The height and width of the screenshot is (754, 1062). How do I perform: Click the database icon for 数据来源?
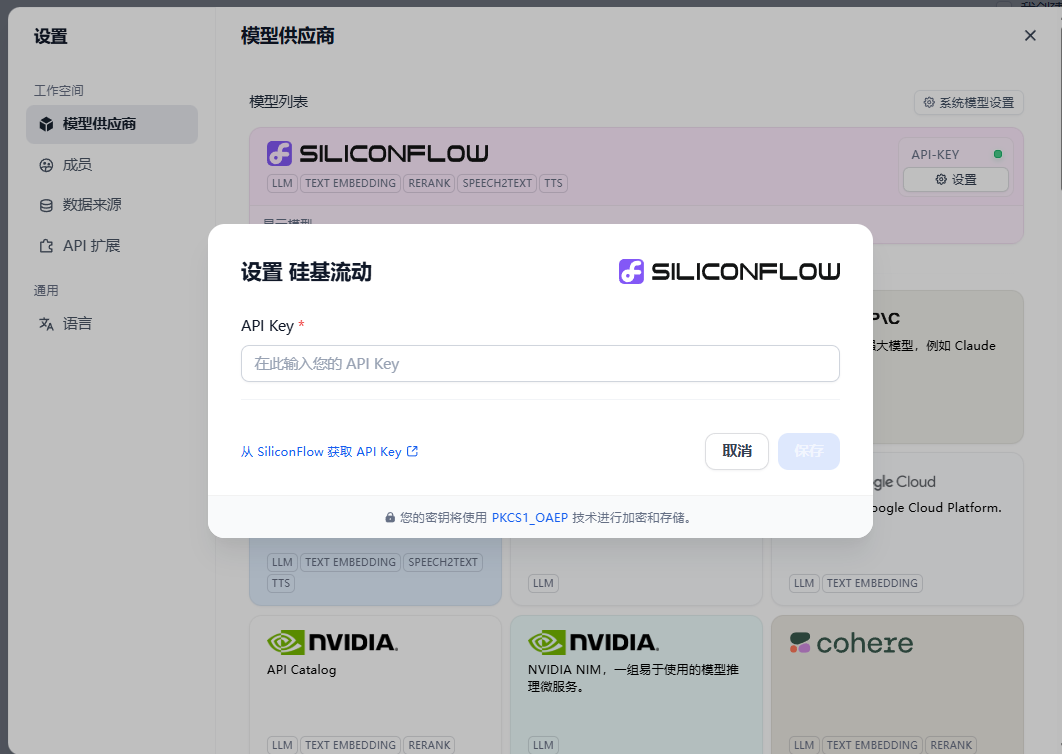[46, 205]
